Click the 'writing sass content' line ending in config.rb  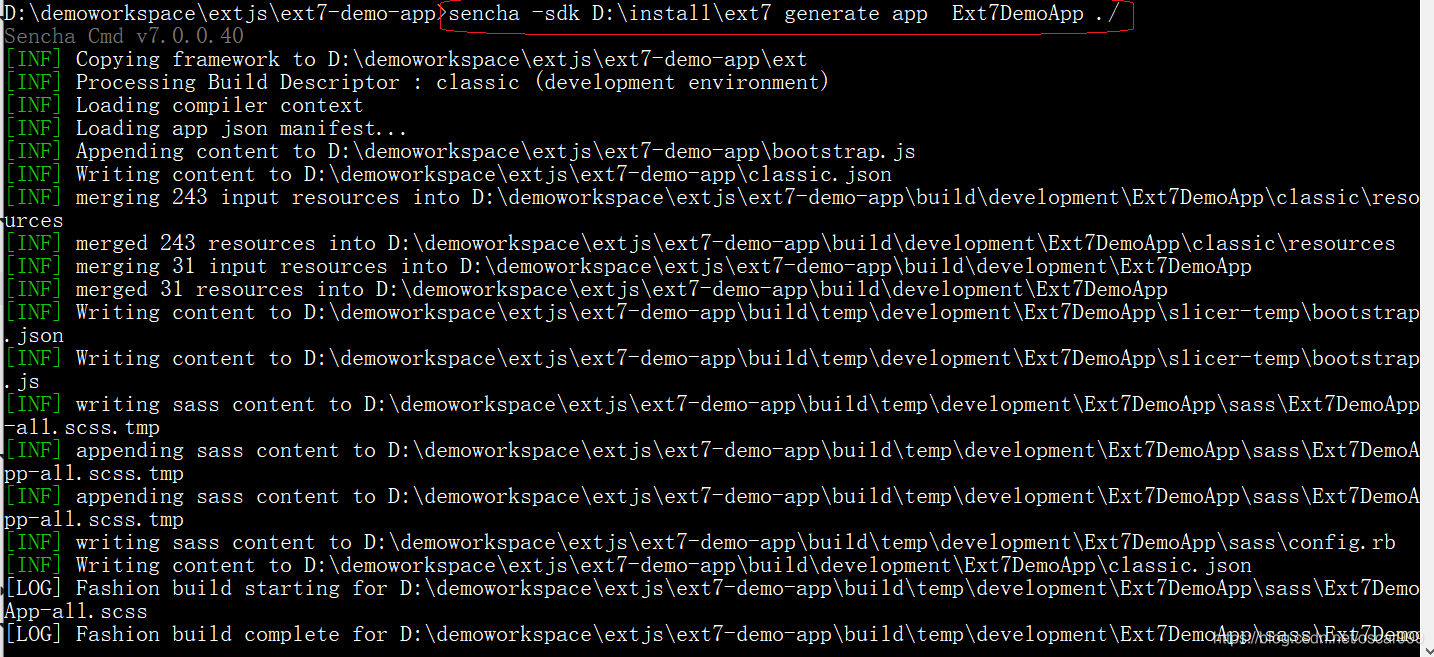click(x=700, y=542)
